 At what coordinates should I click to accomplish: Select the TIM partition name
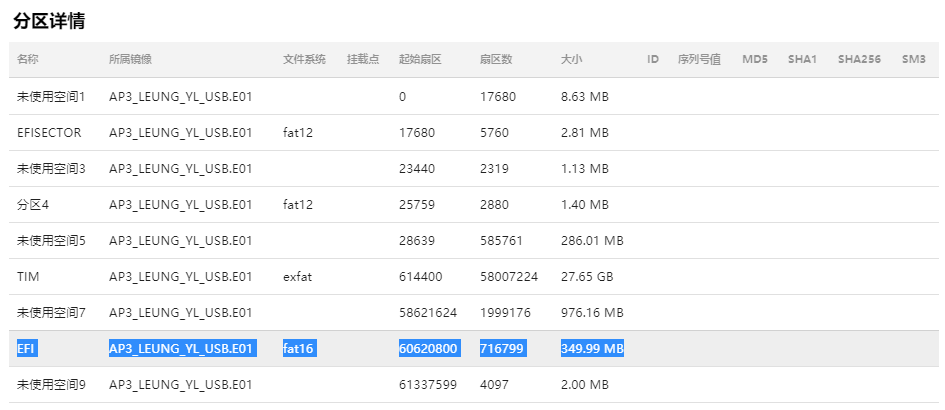tap(28, 277)
